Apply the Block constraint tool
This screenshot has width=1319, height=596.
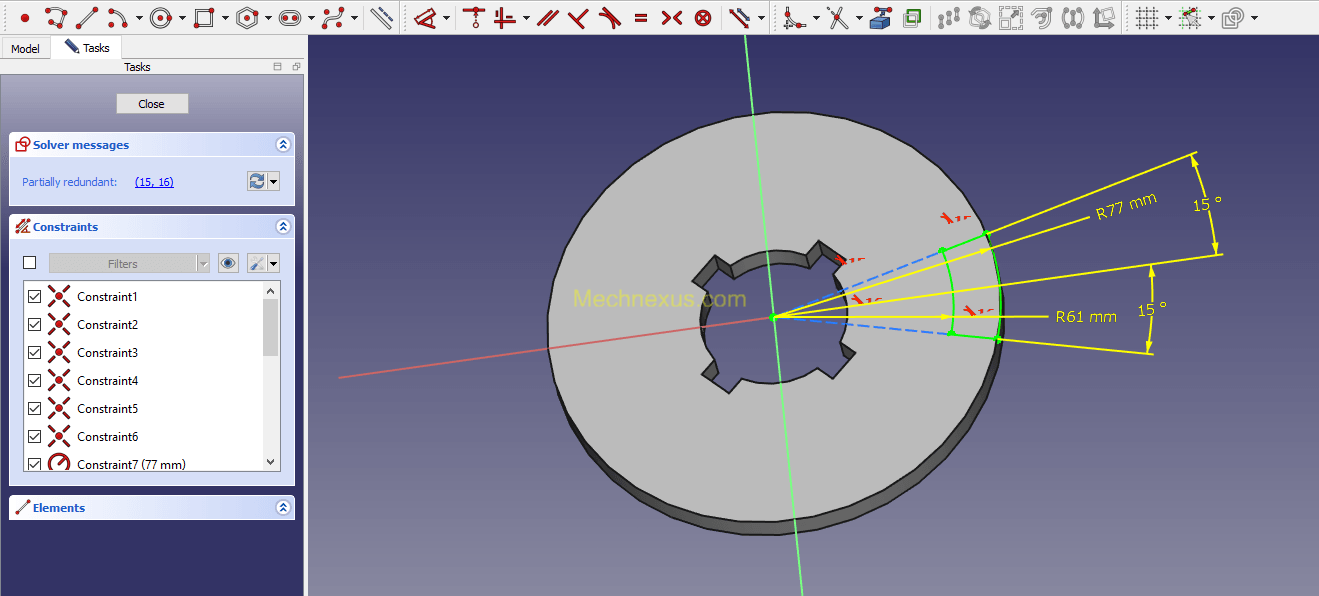pos(704,18)
